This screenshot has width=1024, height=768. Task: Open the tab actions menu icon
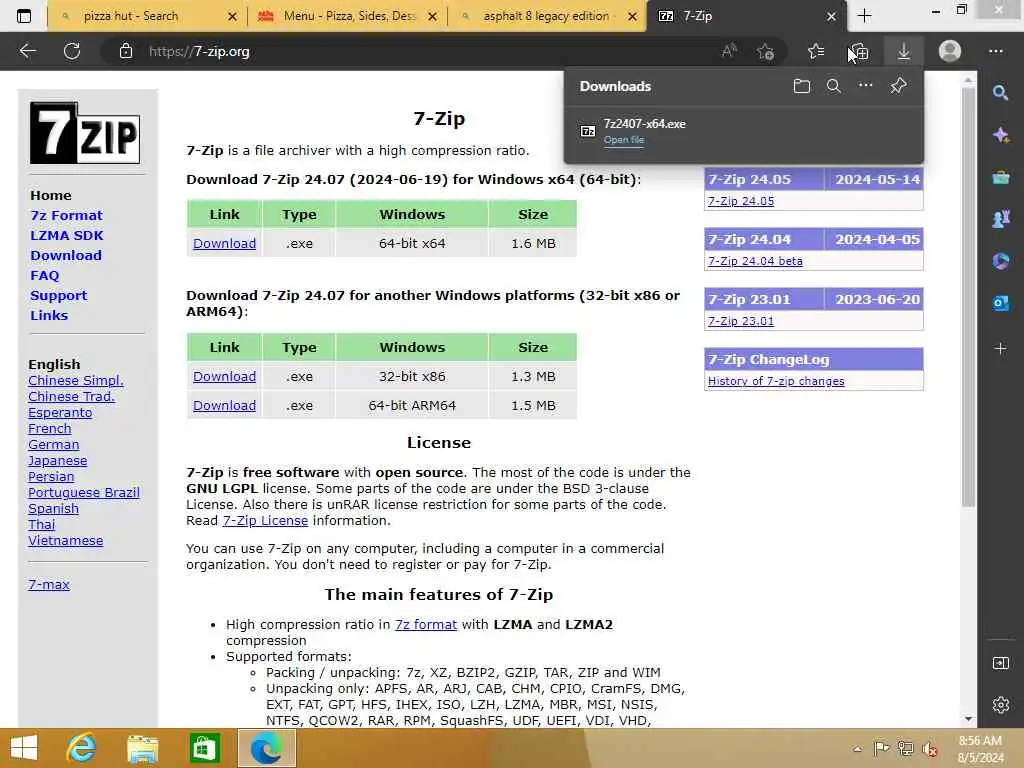[x=24, y=16]
